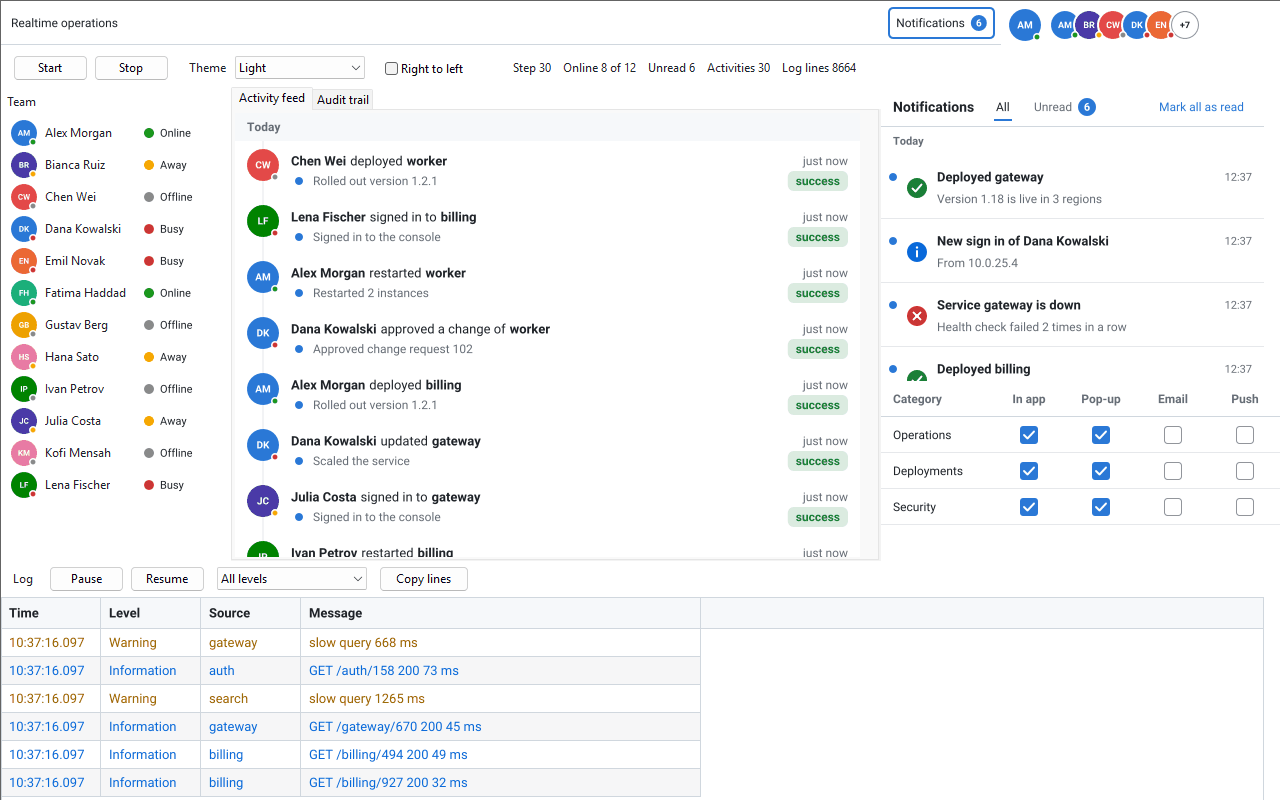
Task: Click the blue info icon for New sign in
Action: (x=917, y=252)
